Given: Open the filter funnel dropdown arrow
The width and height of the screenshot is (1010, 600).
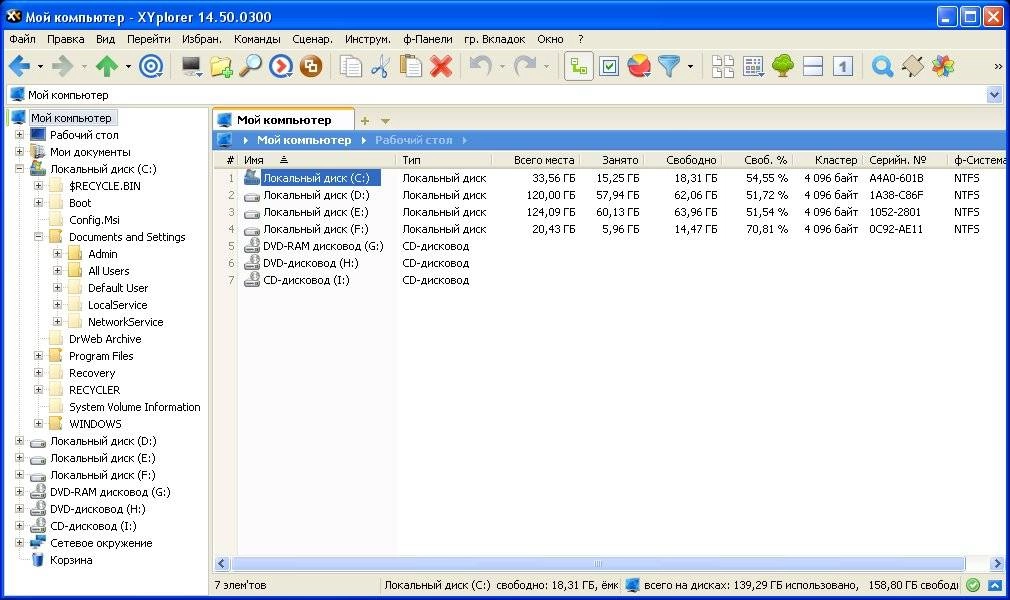Looking at the screenshot, I should pos(690,66).
